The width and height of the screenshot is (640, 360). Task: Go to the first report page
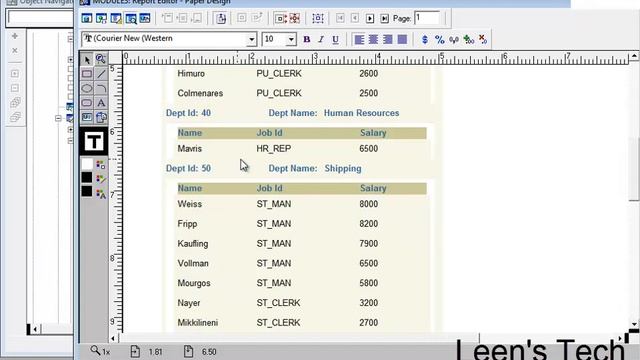340,18
